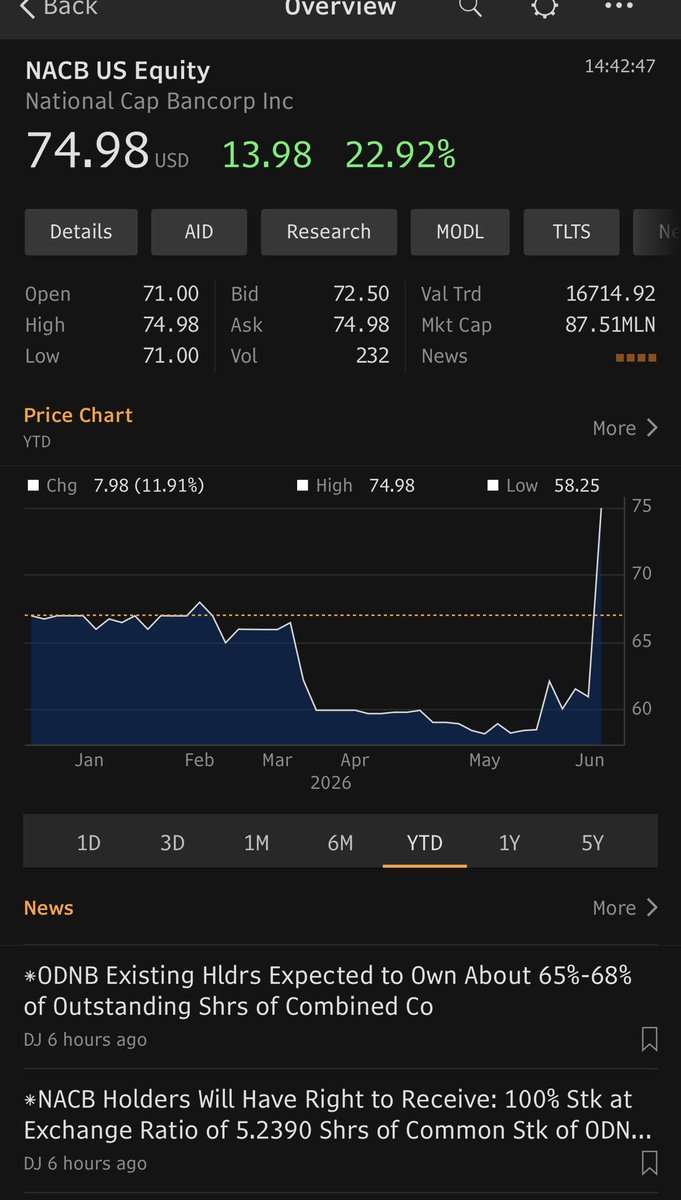Bookmark the NACB Holders exchange ratio news
This screenshot has width=681, height=1200.
pyautogui.click(x=649, y=1163)
